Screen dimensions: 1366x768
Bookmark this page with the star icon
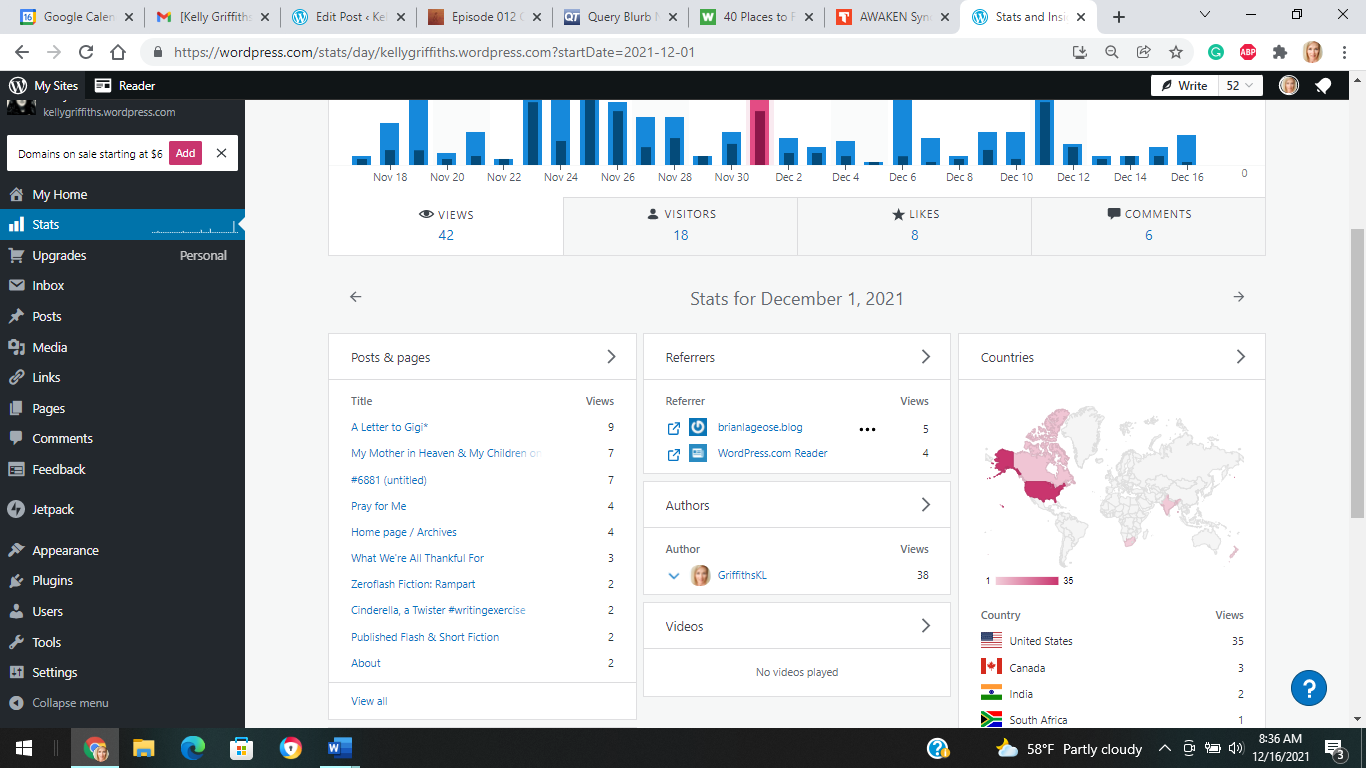click(x=1176, y=52)
